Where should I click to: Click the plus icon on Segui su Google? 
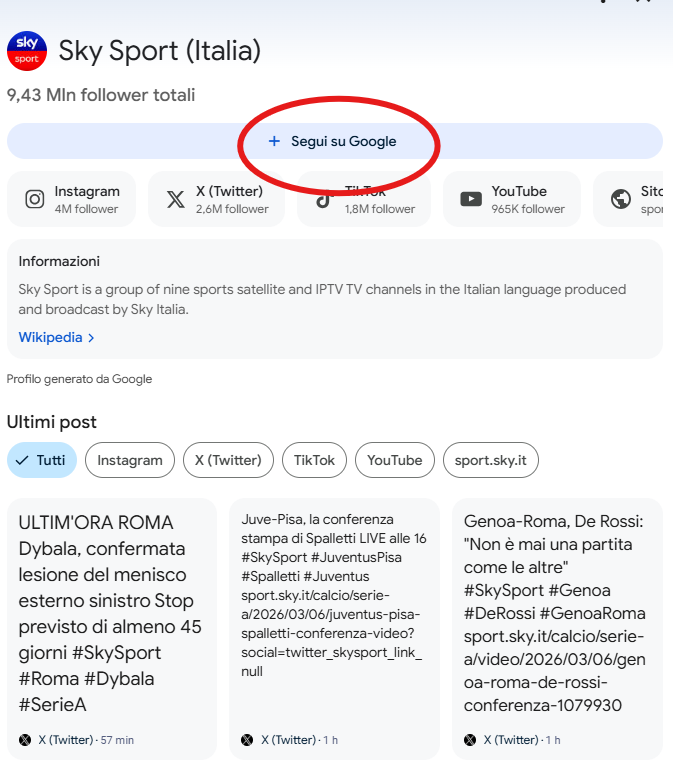pyautogui.click(x=274, y=141)
